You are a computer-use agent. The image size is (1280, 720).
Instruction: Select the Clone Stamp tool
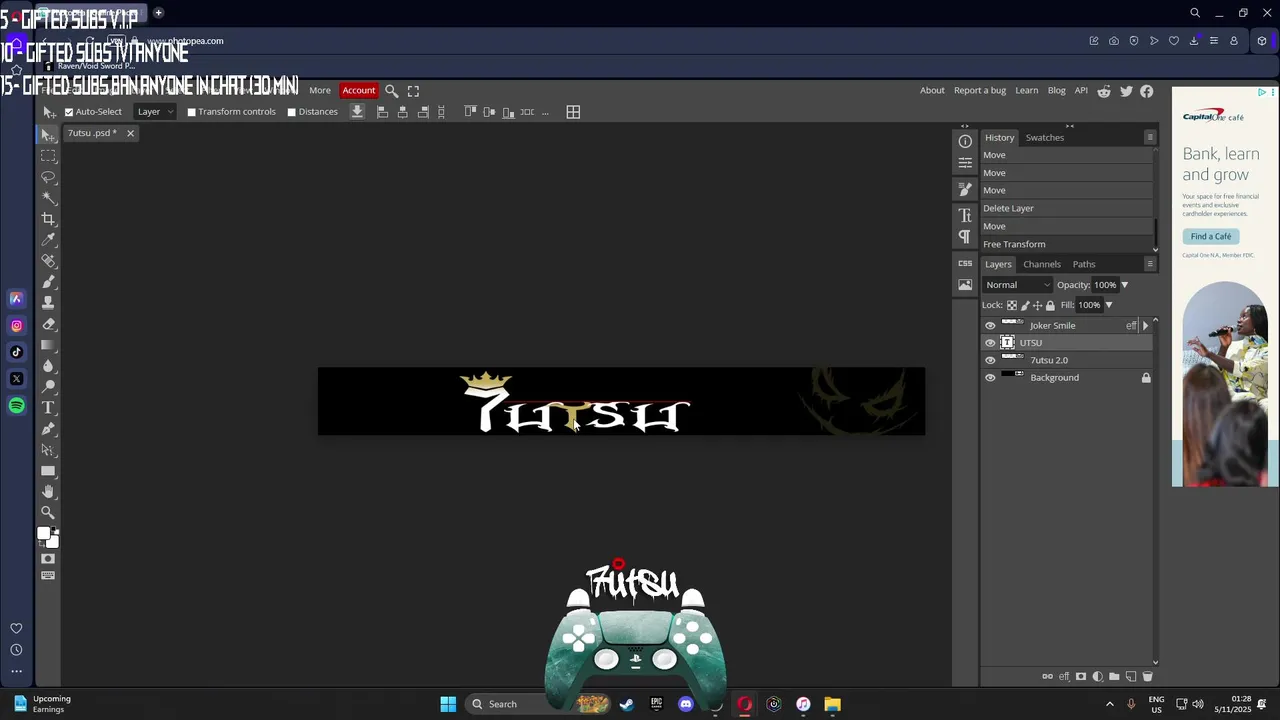pyautogui.click(x=48, y=303)
